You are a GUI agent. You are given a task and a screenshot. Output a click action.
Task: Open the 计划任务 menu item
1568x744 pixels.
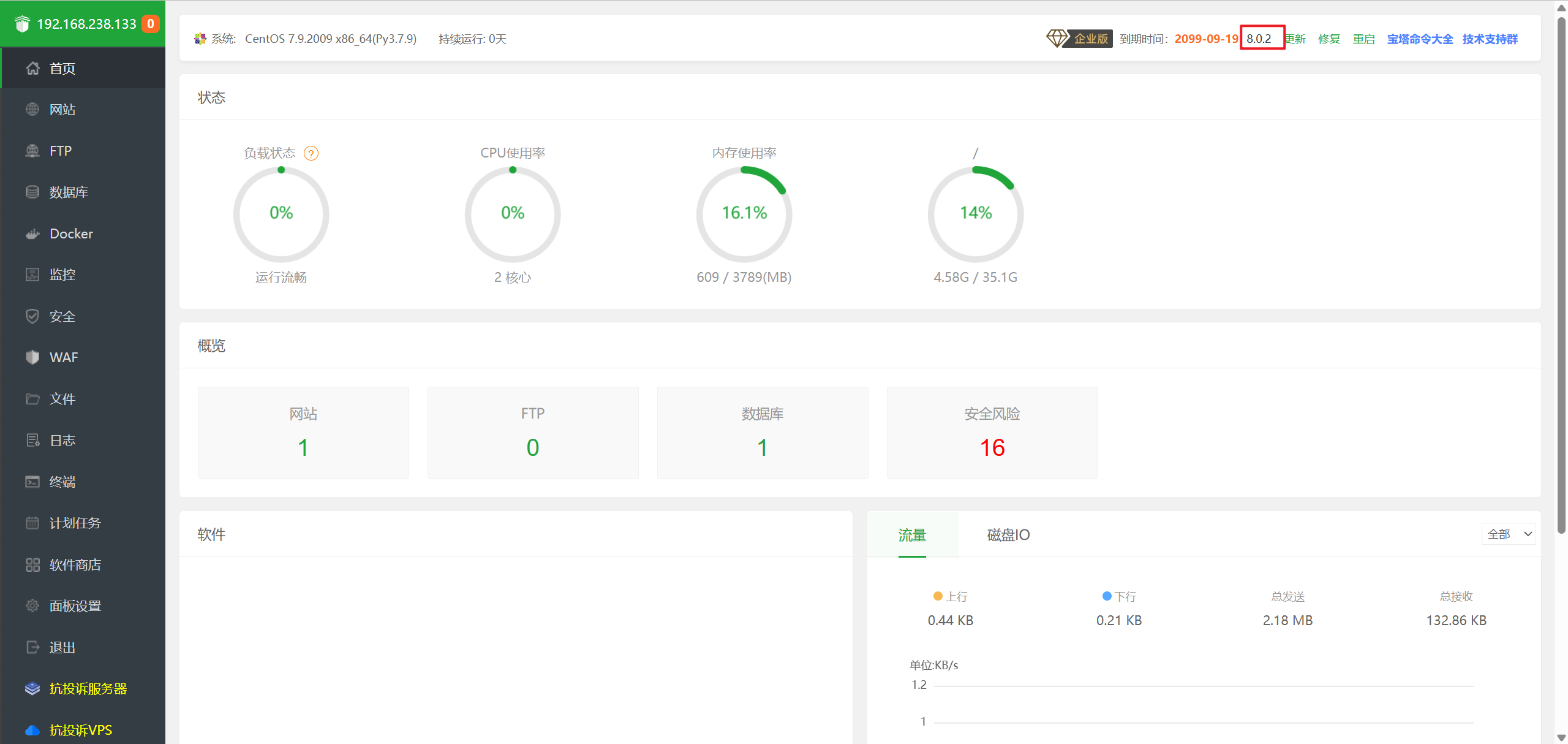pyautogui.click(x=75, y=523)
